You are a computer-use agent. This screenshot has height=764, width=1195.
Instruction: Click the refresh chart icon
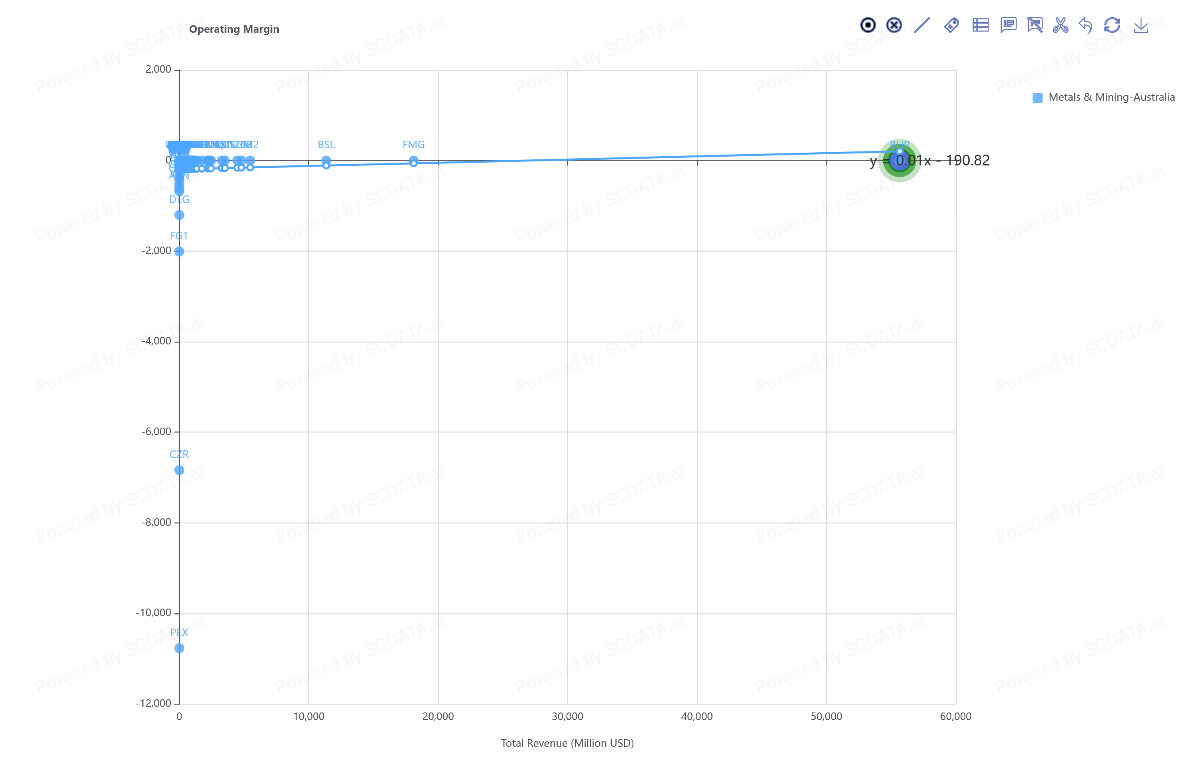(1112, 25)
